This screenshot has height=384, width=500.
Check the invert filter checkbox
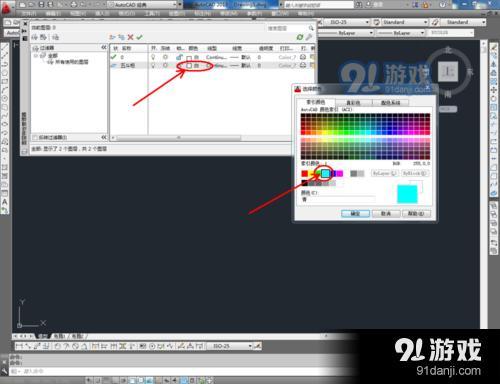point(35,138)
